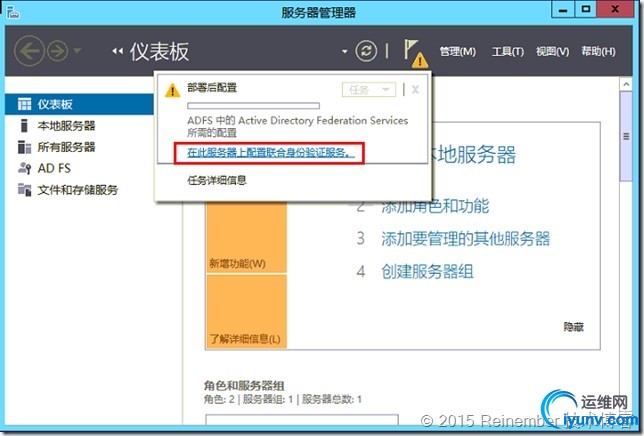Click the scrollbar up arrow
644x436 pixels.
tap(626, 84)
